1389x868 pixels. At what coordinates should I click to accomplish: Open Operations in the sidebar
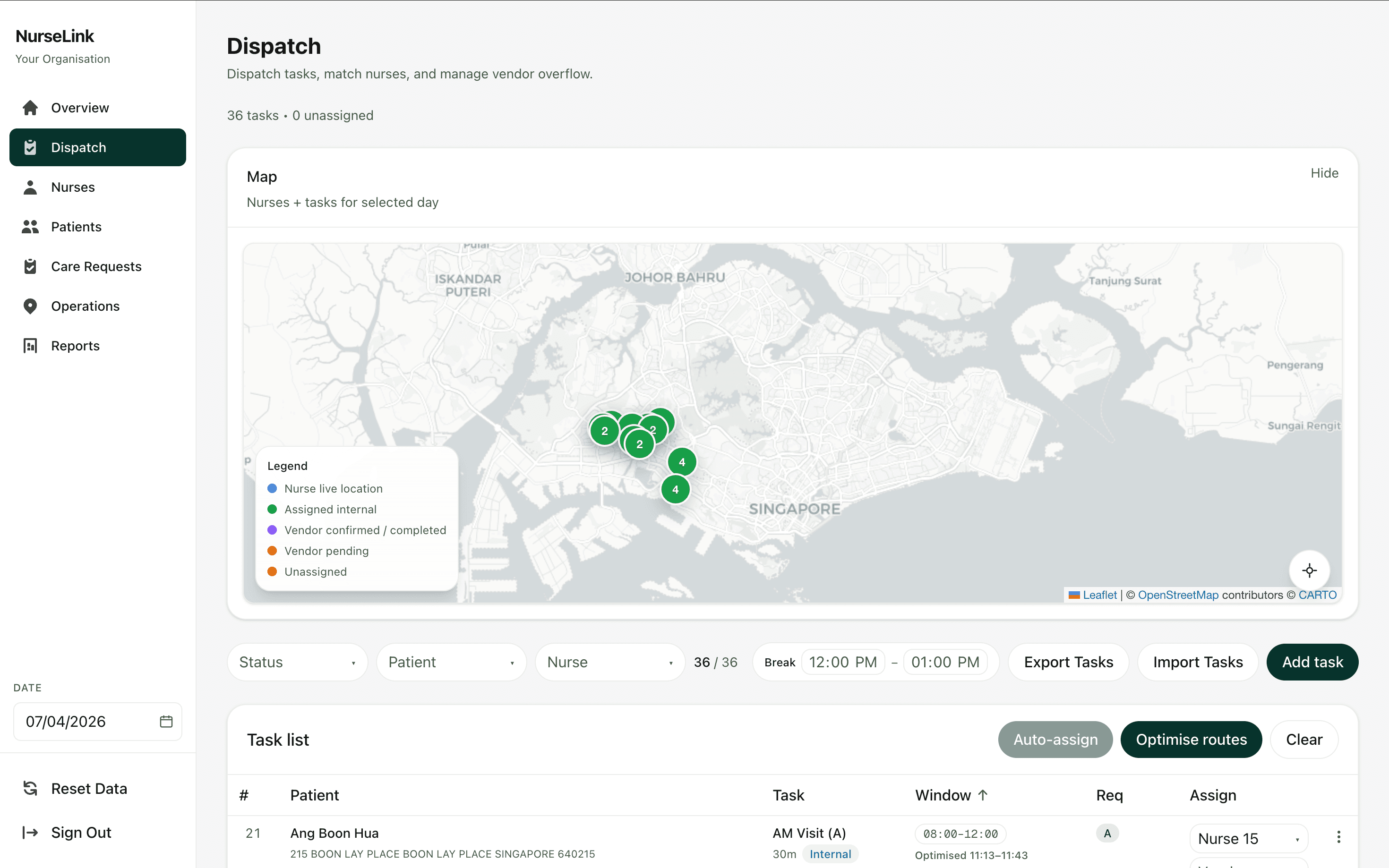click(98, 306)
